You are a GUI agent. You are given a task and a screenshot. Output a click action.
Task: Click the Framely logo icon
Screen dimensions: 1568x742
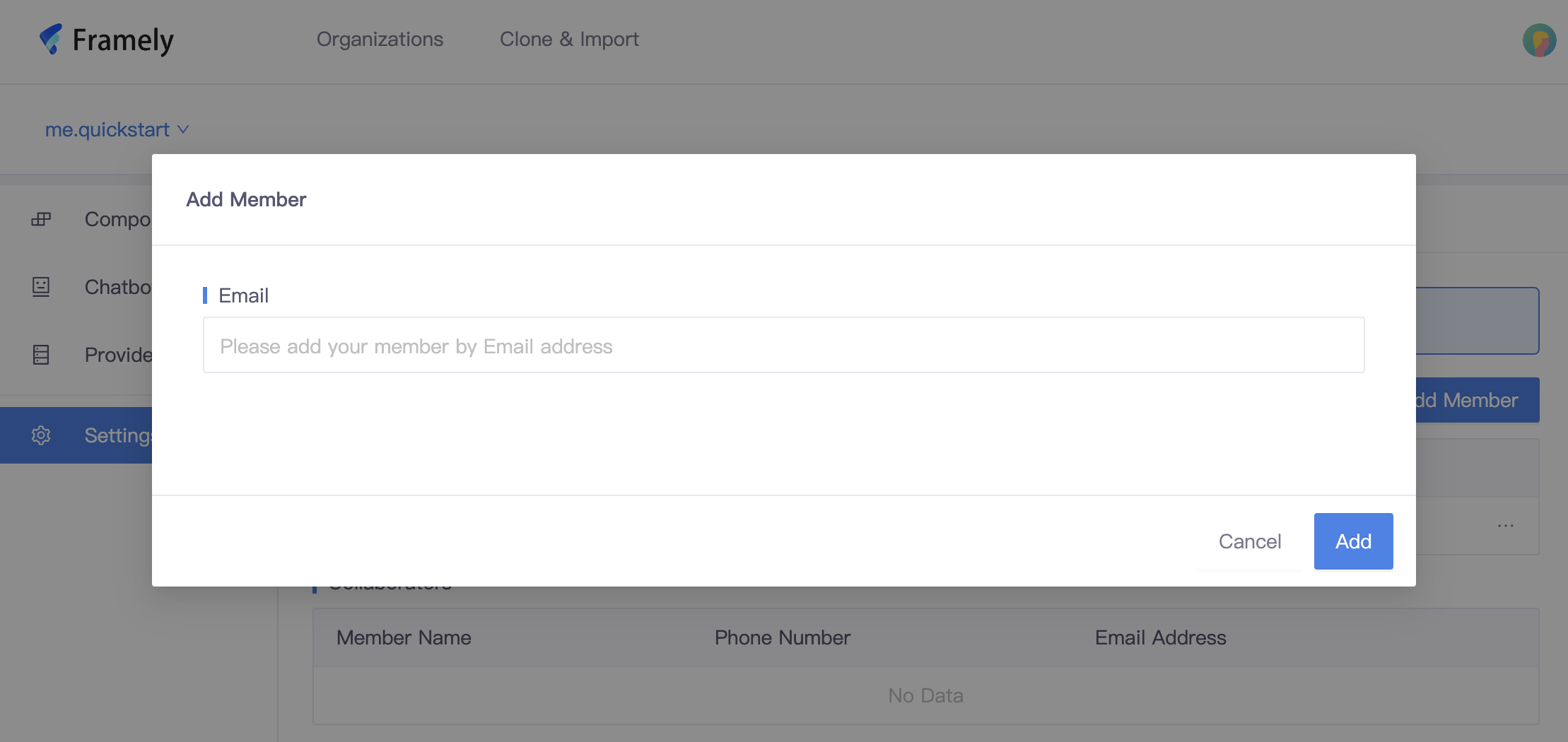[x=51, y=39]
